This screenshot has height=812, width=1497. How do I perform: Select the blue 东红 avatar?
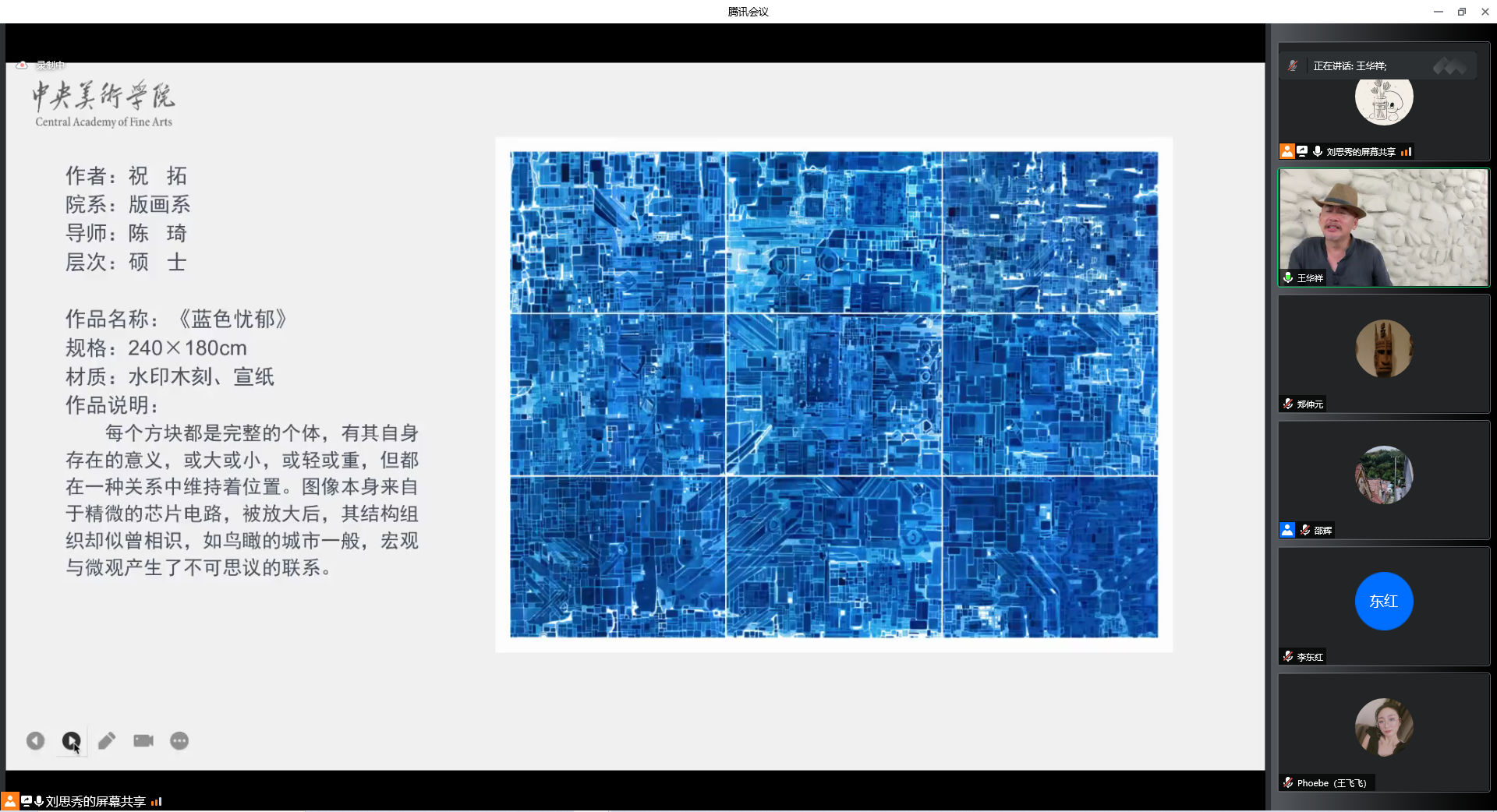[x=1384, y=601]
